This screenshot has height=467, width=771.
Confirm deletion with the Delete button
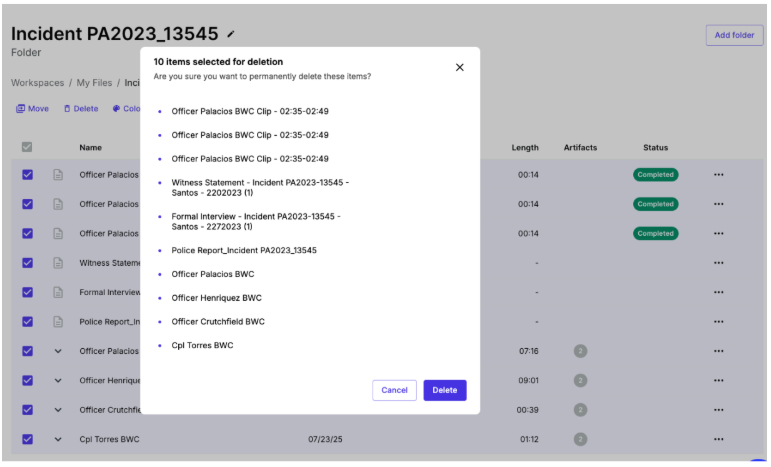coord(445,390)
